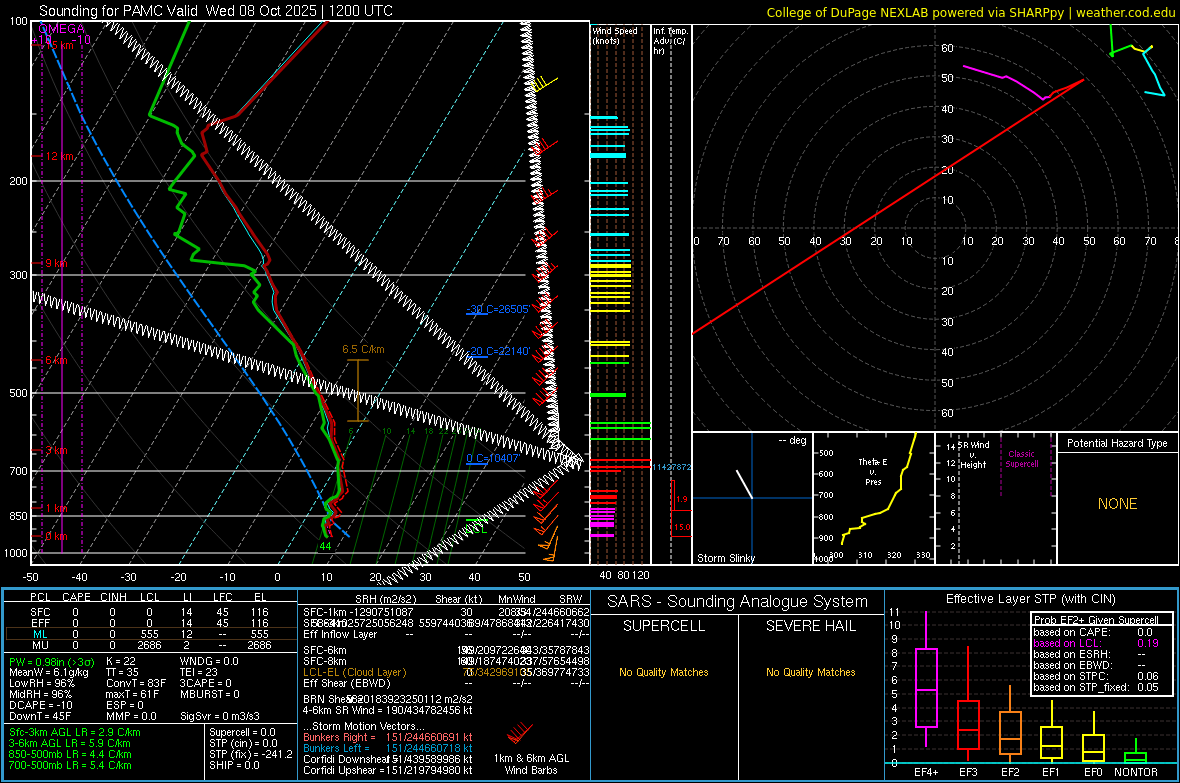Click the CAPE column header
The height and width of the screenshot is (783, 1180).
[x=76, y=597]
